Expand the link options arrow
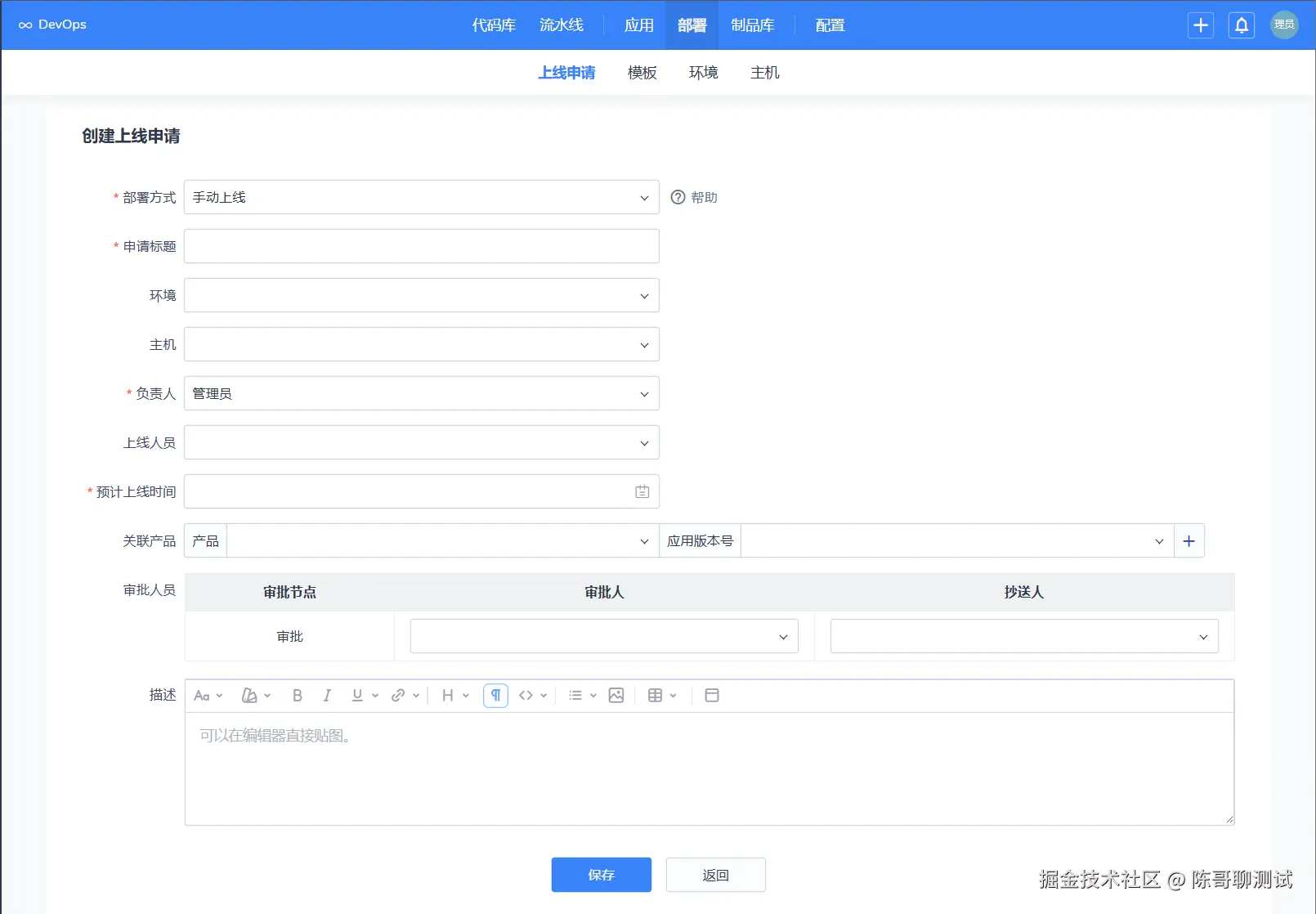This screenshot has height=914, width=1316. pos(416,696)
